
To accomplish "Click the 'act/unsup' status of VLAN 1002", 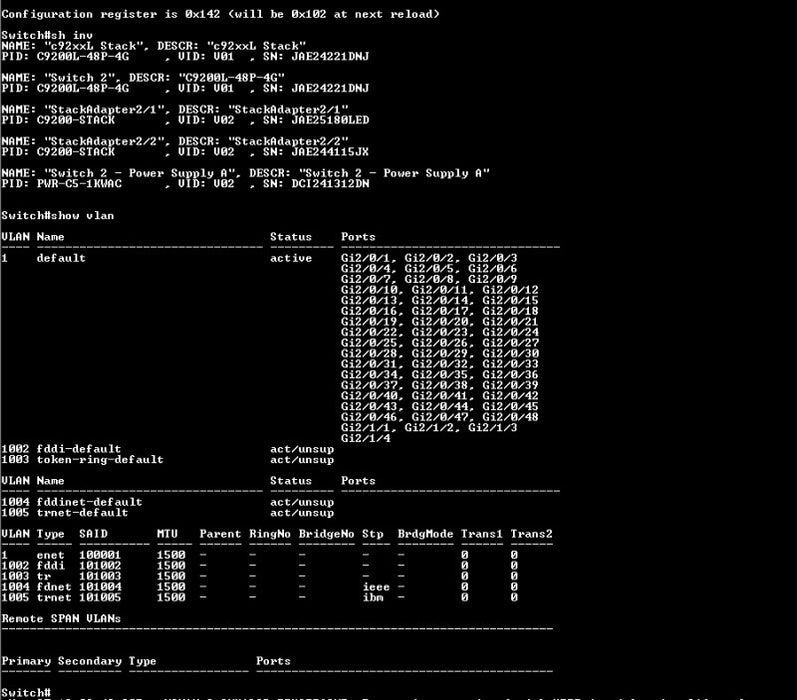I will tap(302, 449).
